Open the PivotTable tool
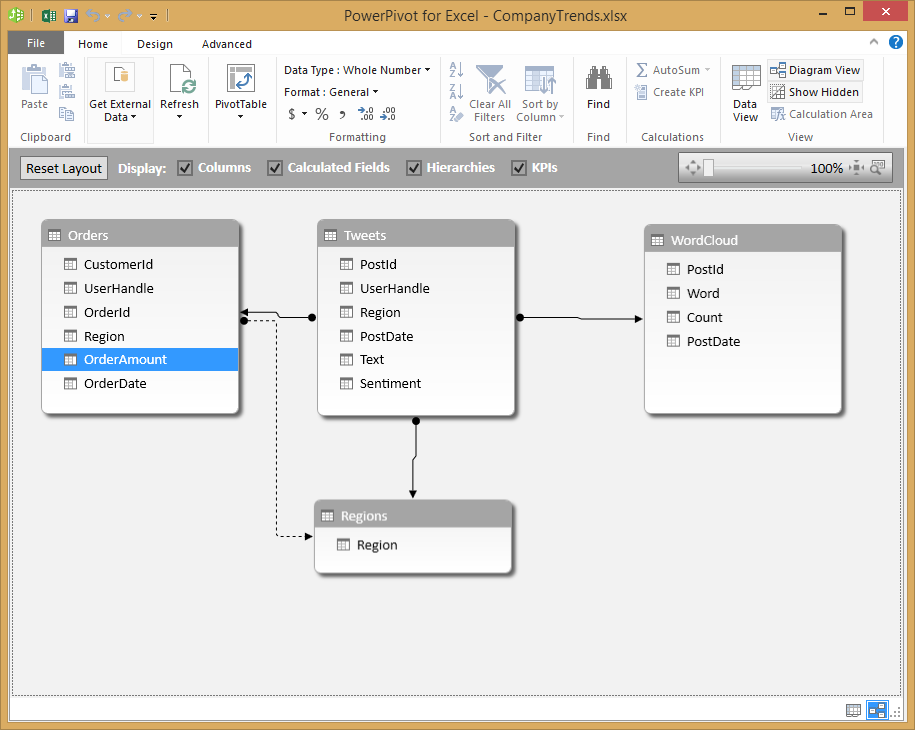 (240, 81)
